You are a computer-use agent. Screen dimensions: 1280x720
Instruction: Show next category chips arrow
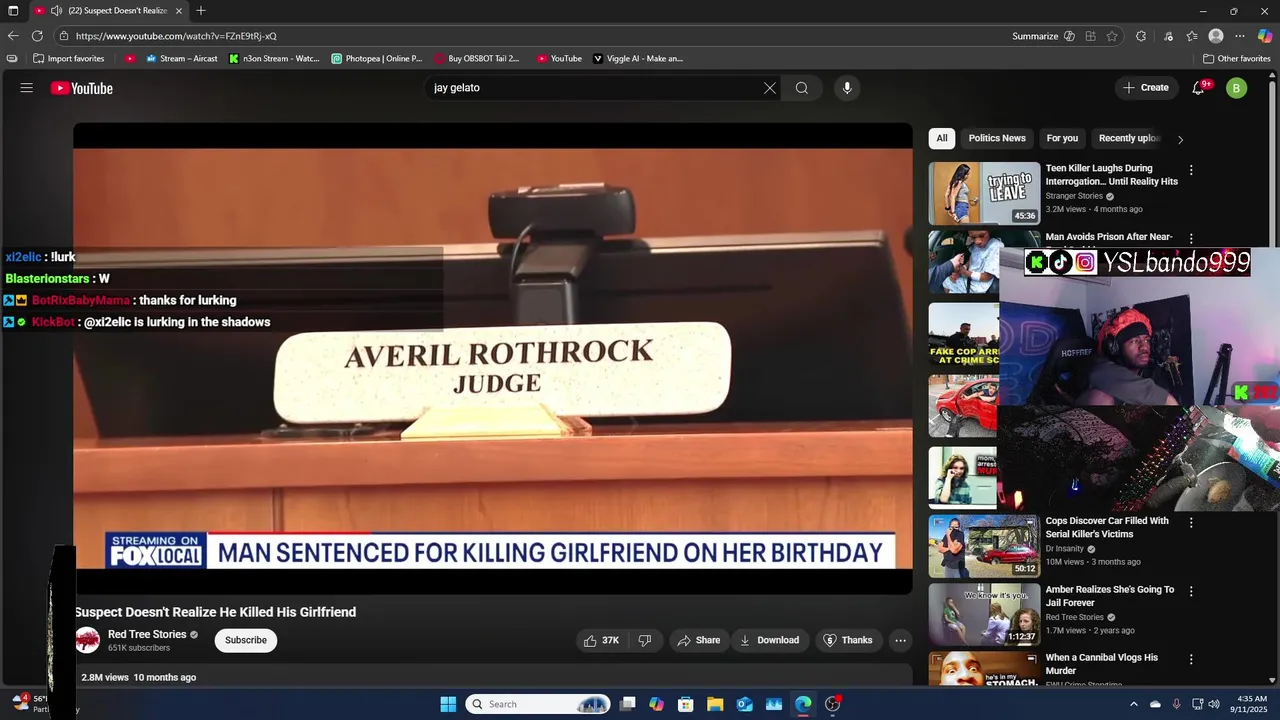(x=1180, y=139)
